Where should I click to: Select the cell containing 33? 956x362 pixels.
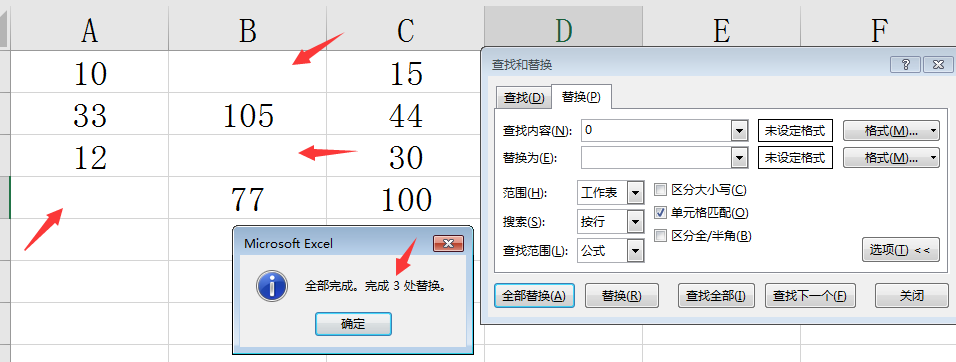click(x=90, y=114)
